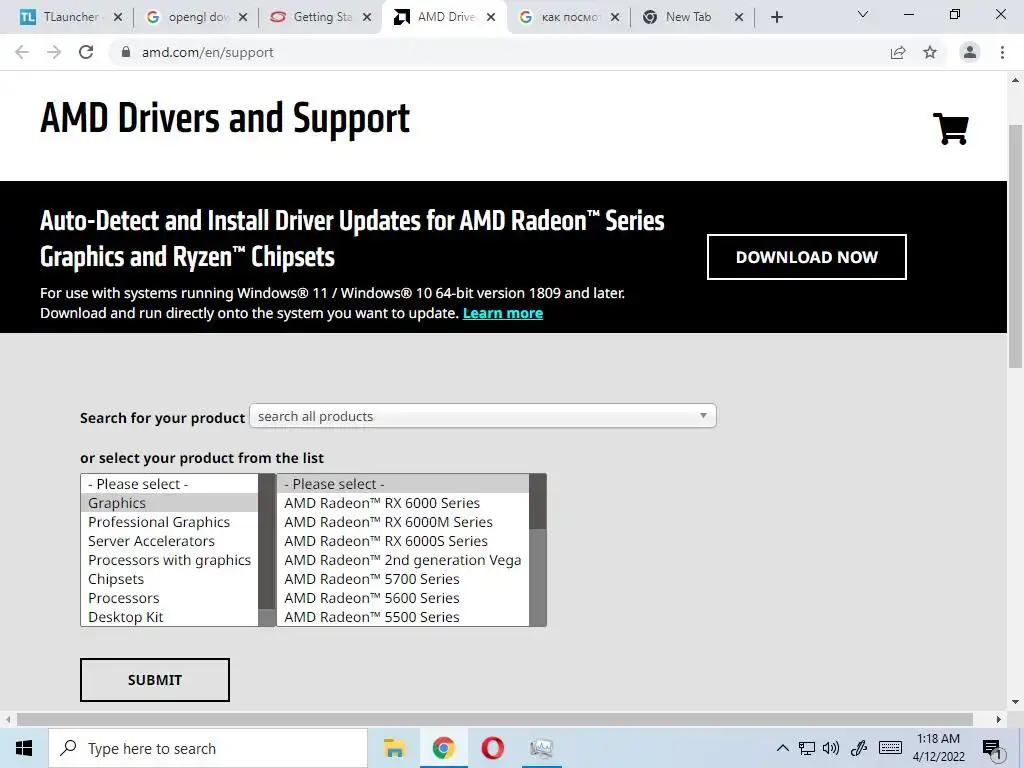Open the tab search chevron
This screenshot has width=1024, height=768.
click(863, 14)
